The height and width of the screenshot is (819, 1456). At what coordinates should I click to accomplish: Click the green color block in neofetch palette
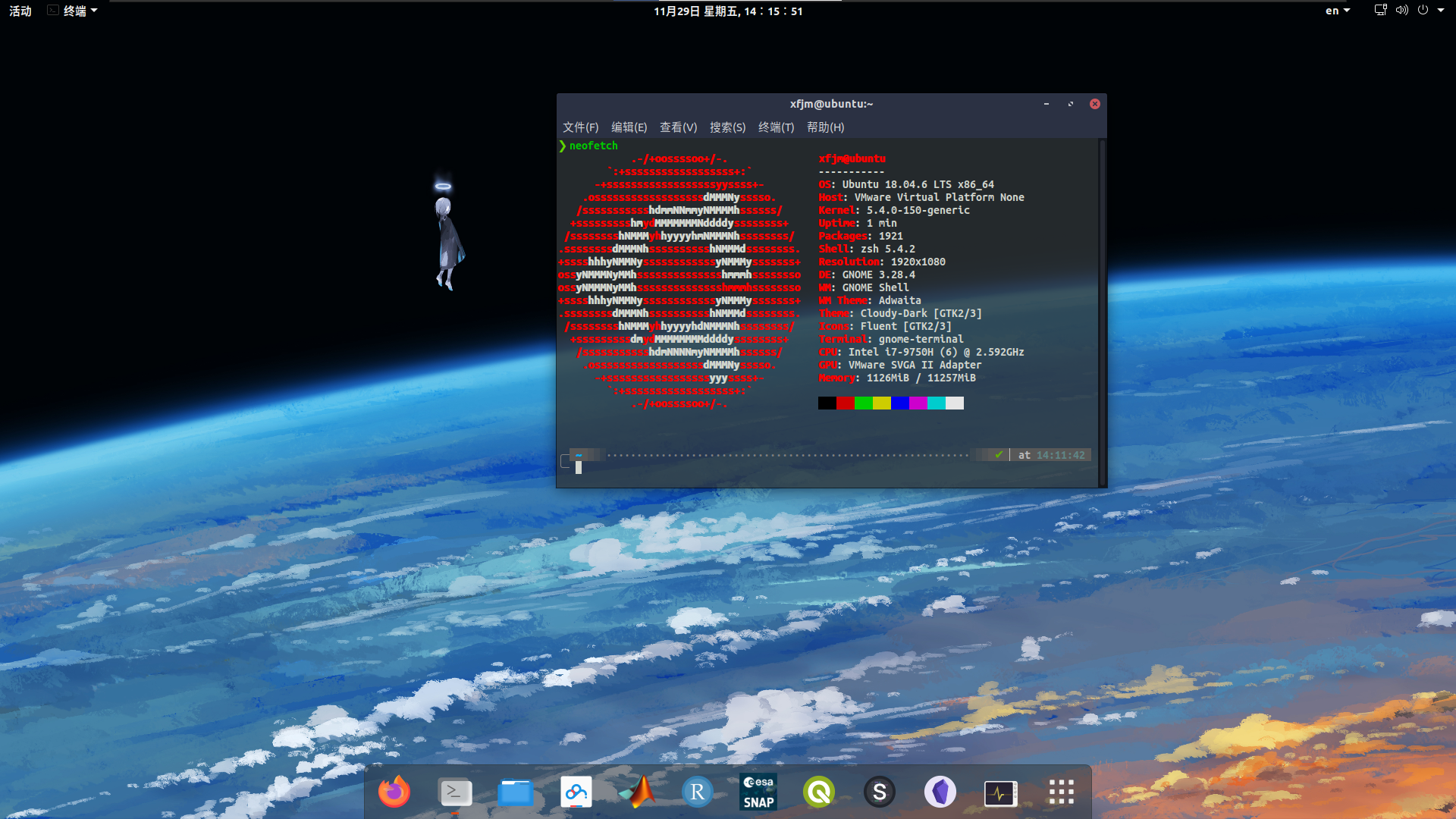point(864,403)
